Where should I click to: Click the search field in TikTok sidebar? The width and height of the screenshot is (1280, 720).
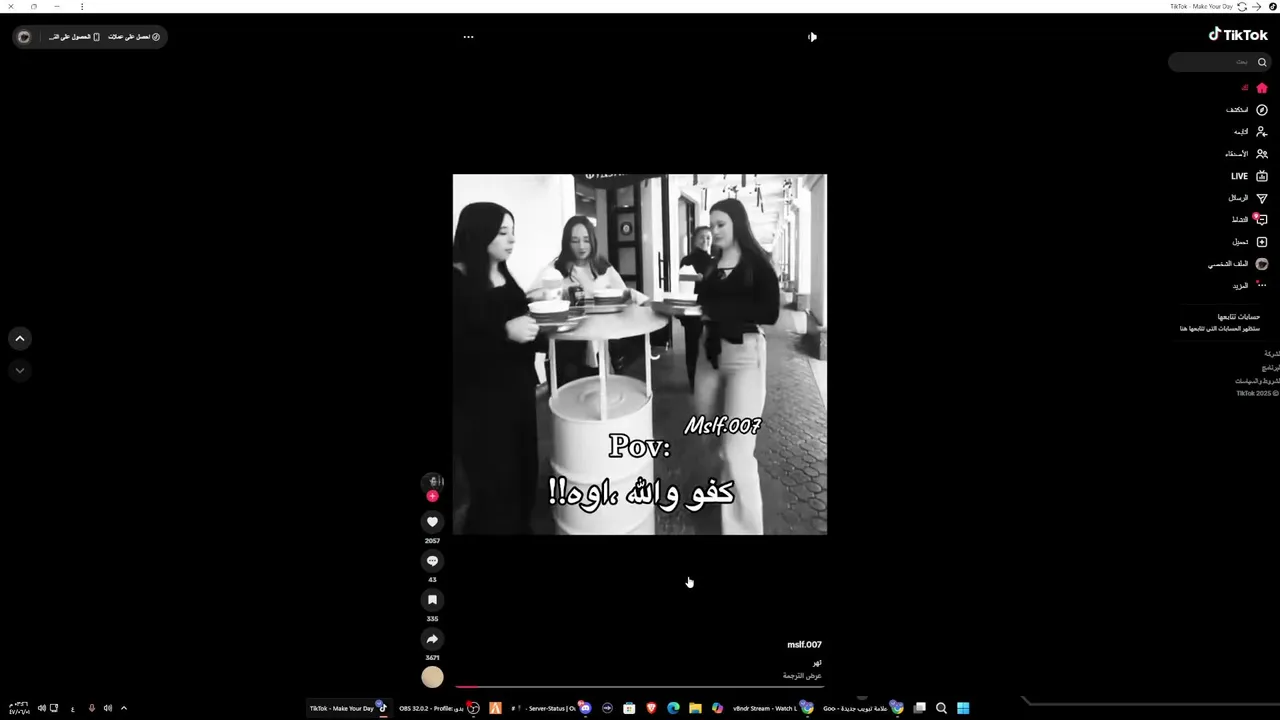(1221, 62)
